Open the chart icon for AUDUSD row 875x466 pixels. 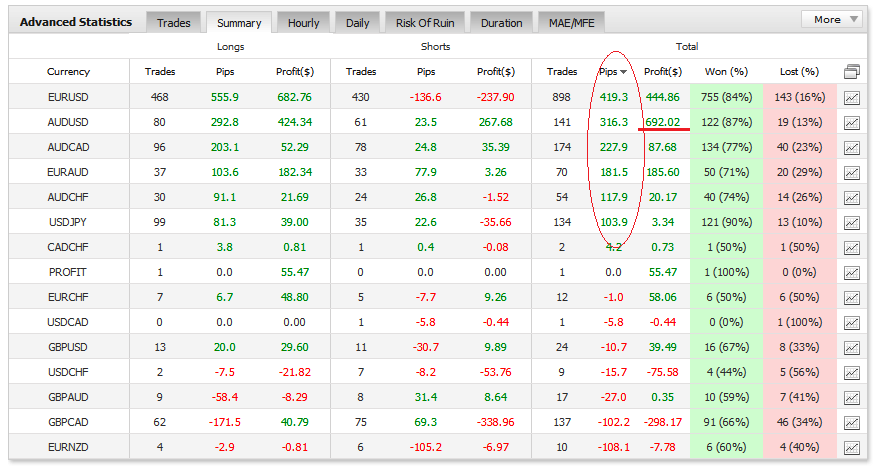tap(852, 123)
